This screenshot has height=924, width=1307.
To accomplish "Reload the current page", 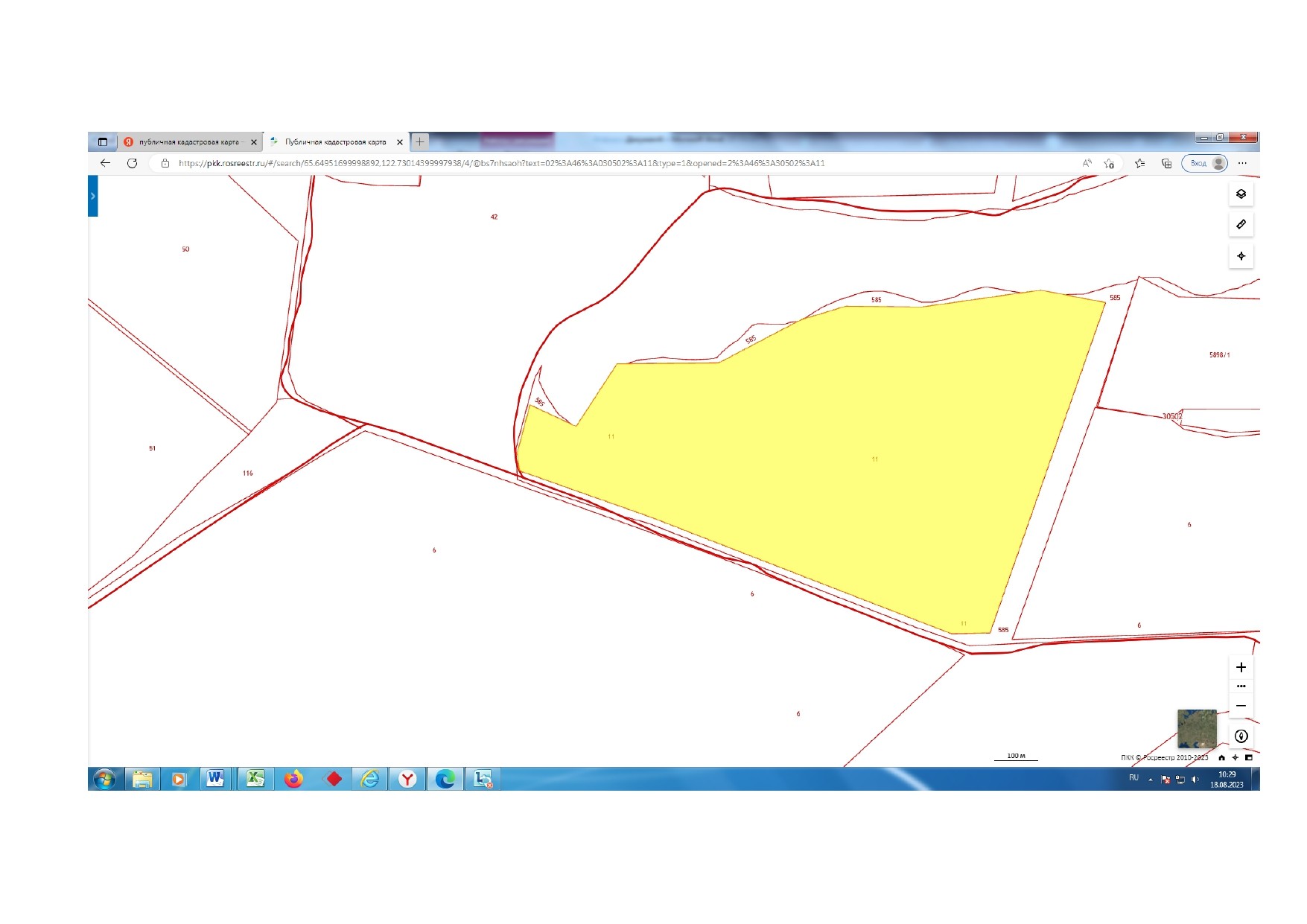I will [x=132, y=163].
